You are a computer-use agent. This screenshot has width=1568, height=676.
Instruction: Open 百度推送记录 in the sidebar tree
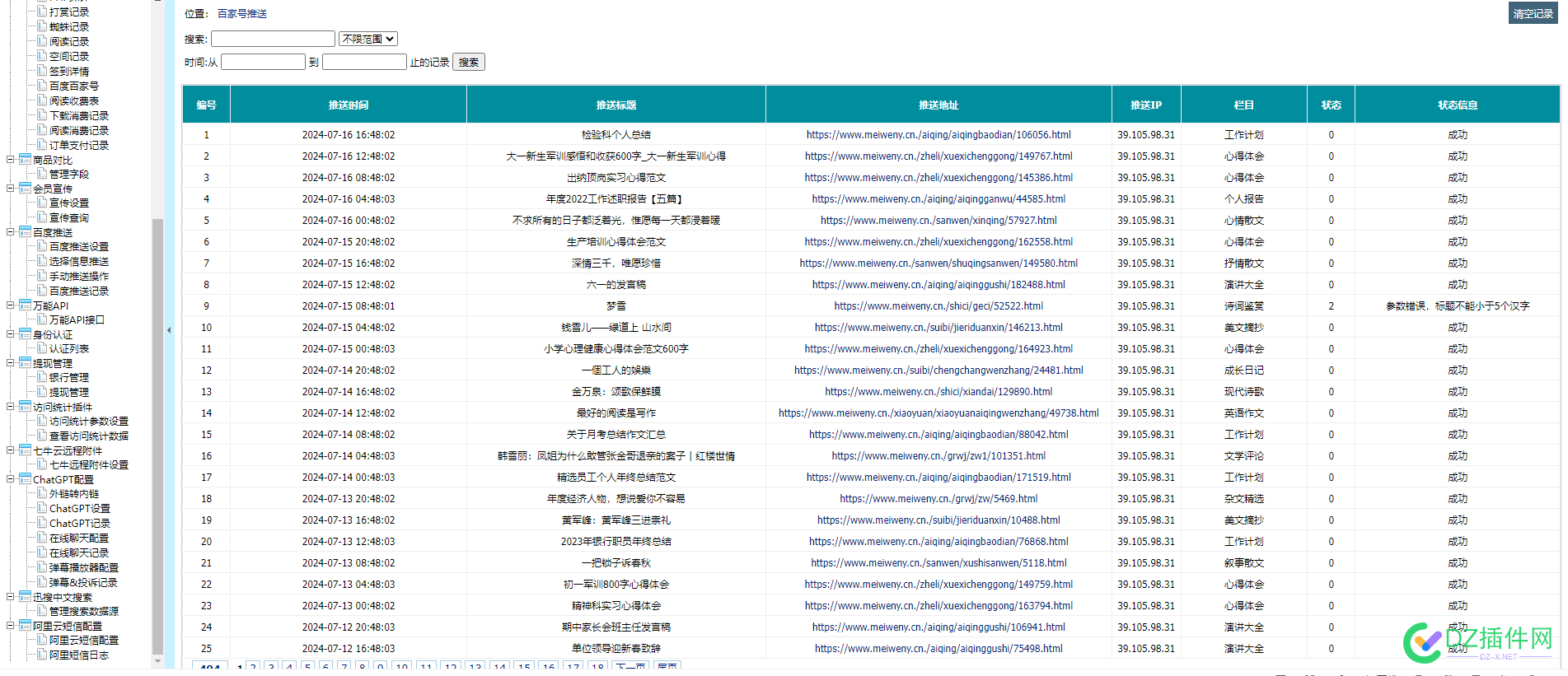tap(79, 291)
